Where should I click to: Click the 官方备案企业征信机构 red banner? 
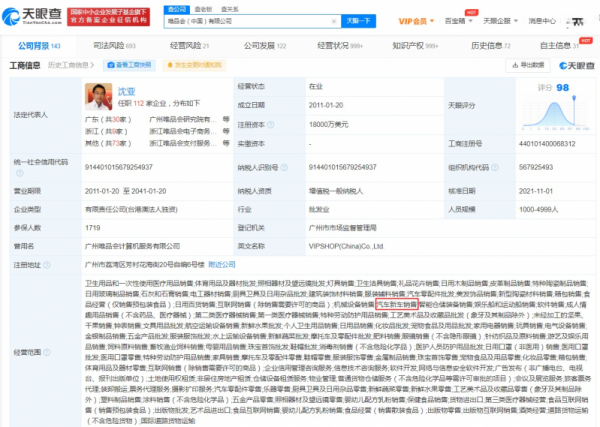108,16
